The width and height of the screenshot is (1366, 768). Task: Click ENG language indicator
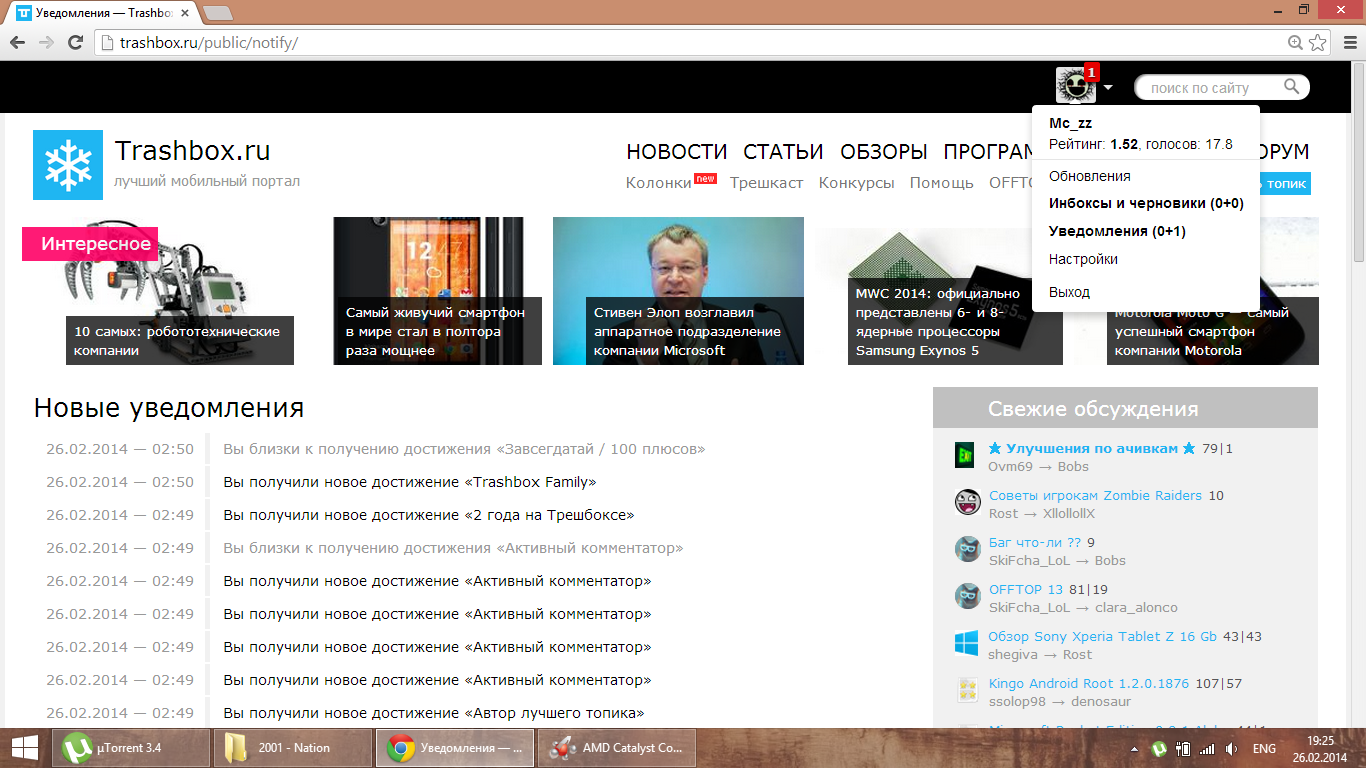[x=1264, y=748]
